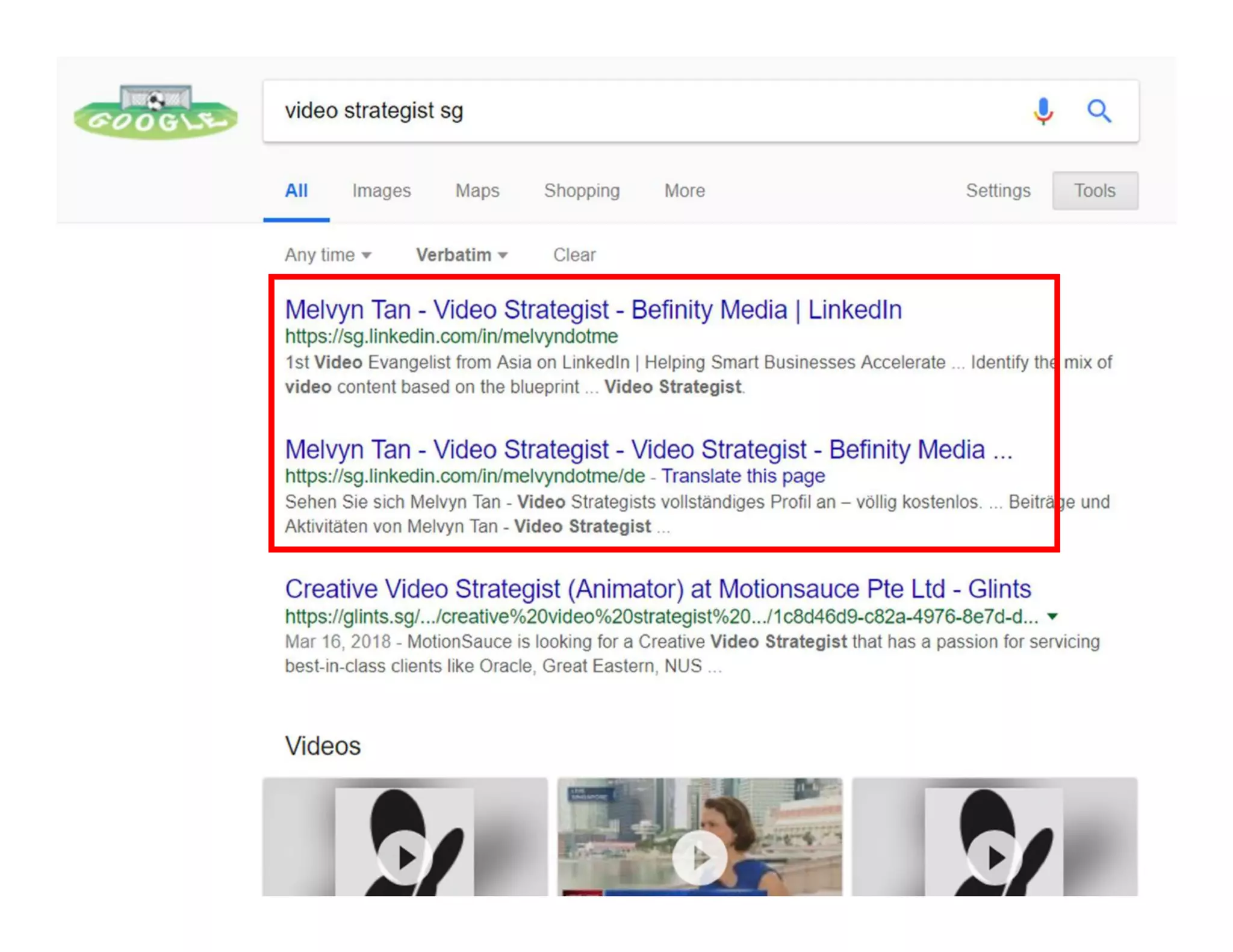Screen dimensions: 1233x952
Task: Click the microphone voice search icon
Action: [x=1043, y=111]
